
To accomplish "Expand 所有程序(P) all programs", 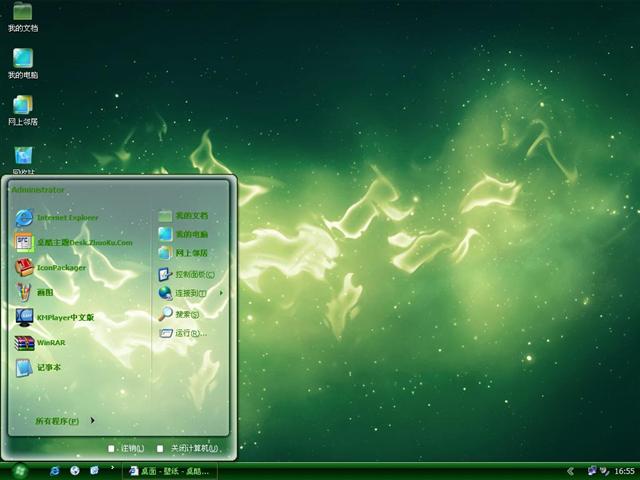I will [x=65, y=421].
